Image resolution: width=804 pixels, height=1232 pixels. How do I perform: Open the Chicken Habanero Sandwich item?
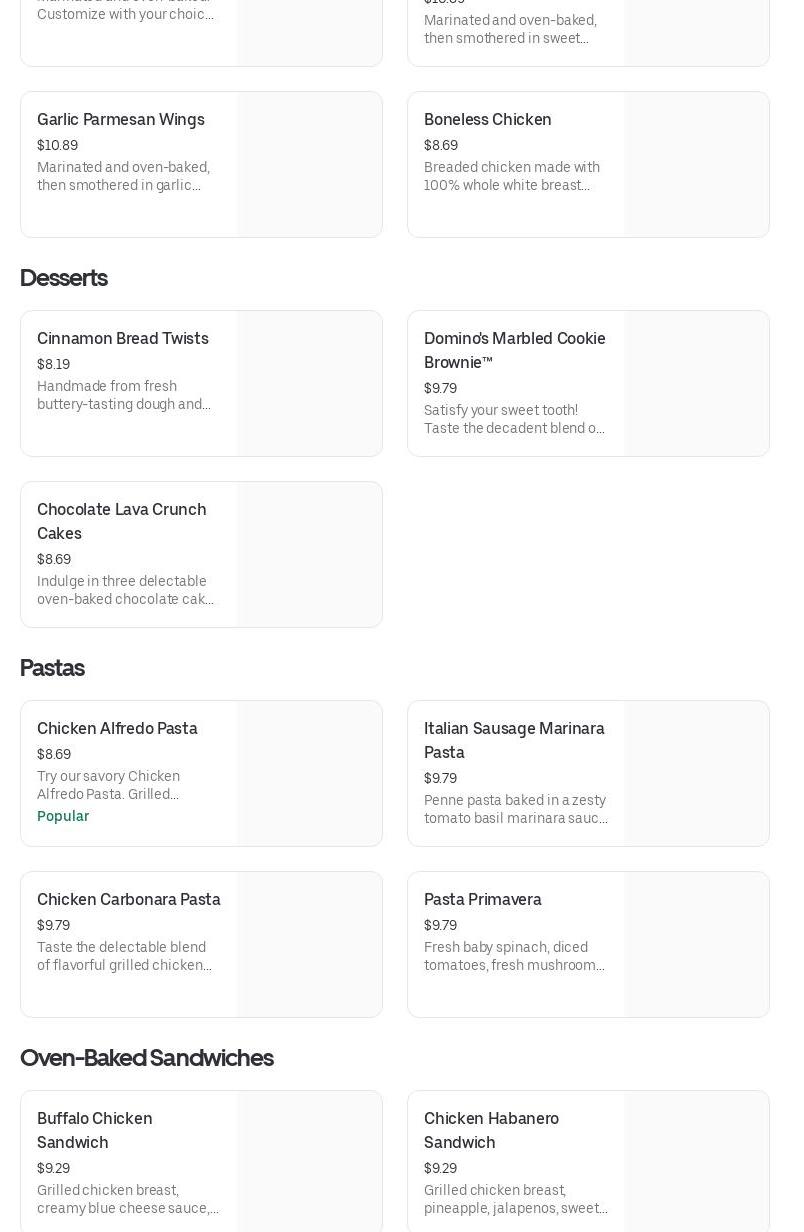click(588, 1161)
